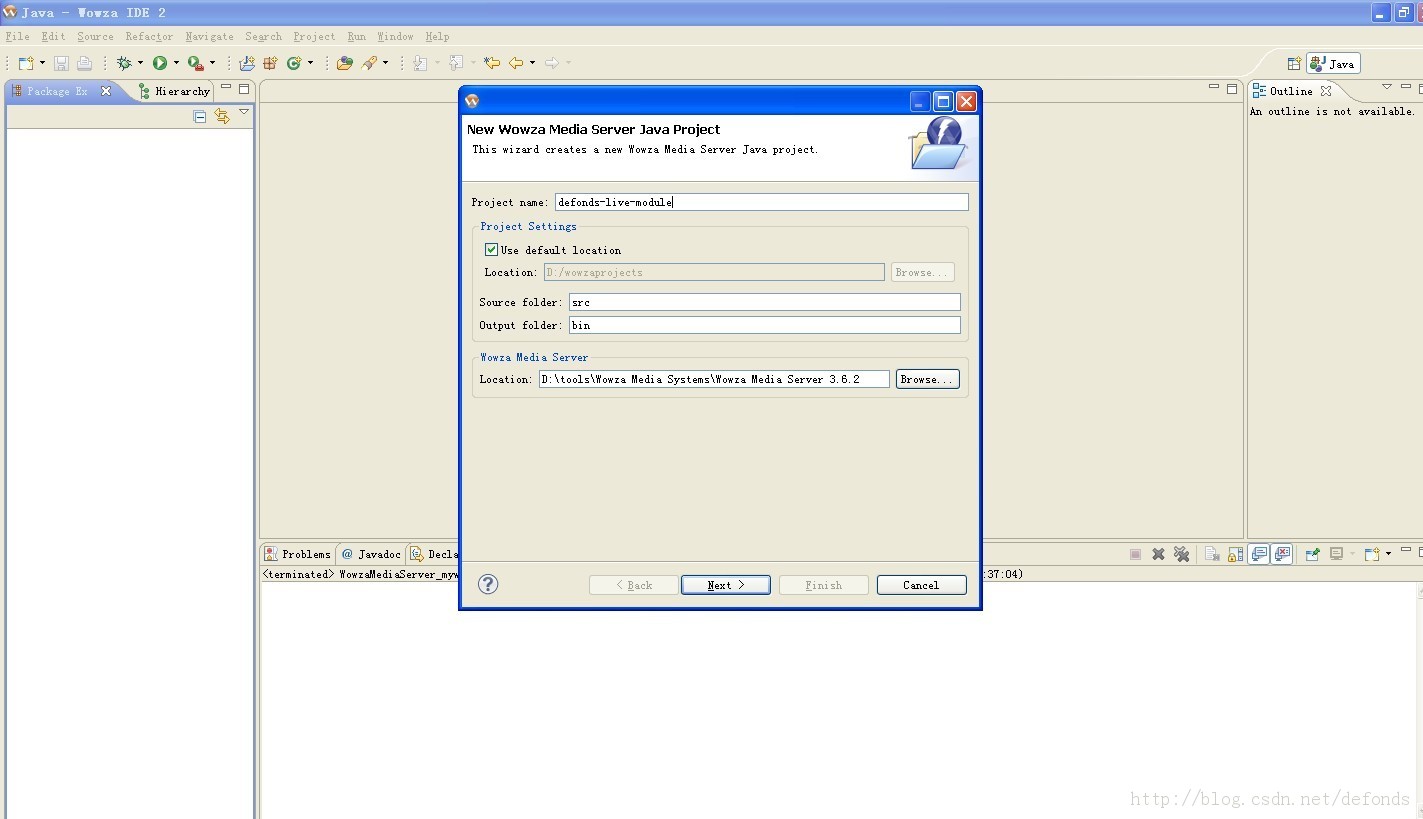This screenshot has height=819, width=1423.
Task: Click the New Java Project icon
Action: (x=247, y=63)
